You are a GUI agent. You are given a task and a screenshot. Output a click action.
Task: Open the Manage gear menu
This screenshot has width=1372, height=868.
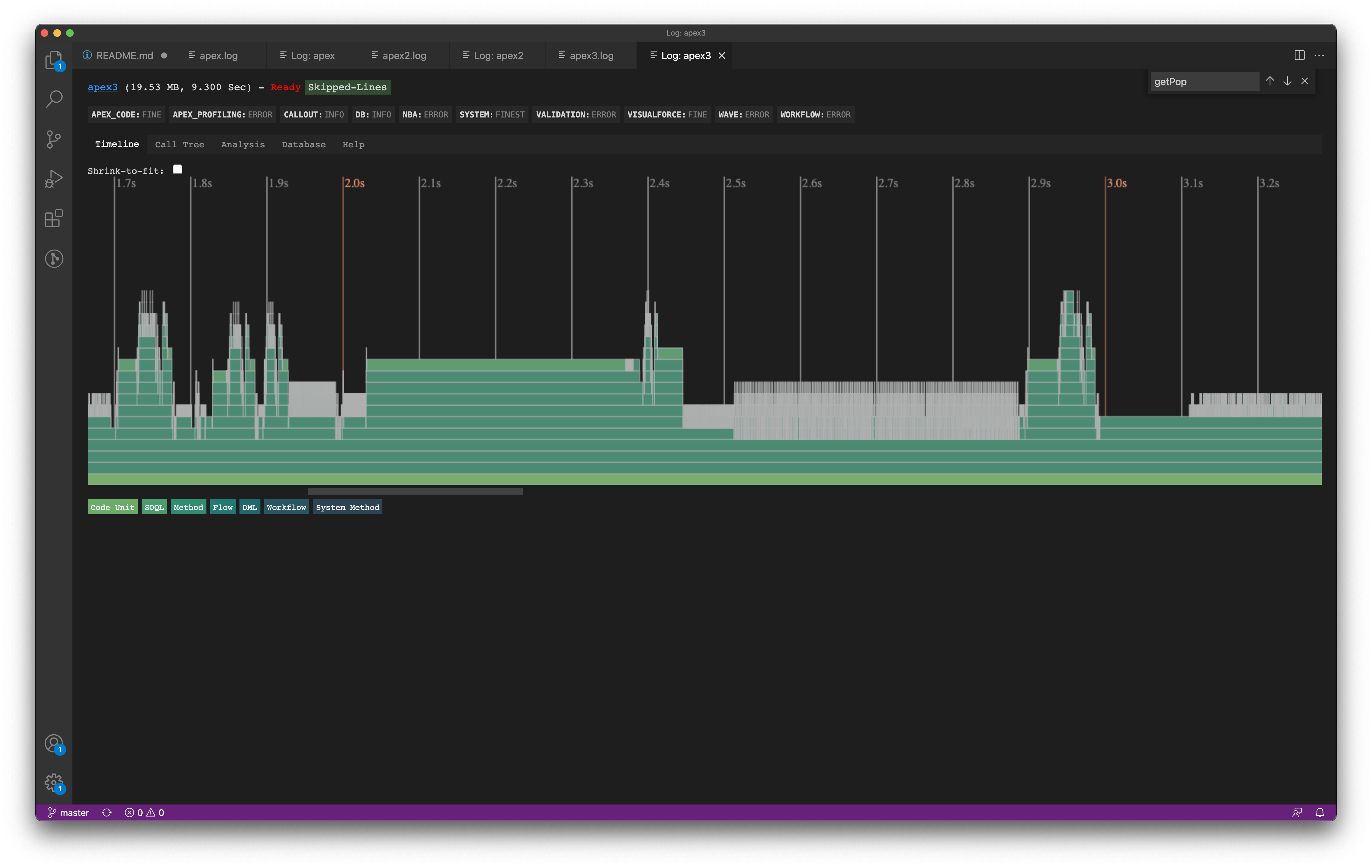click(x=53, y=783)
